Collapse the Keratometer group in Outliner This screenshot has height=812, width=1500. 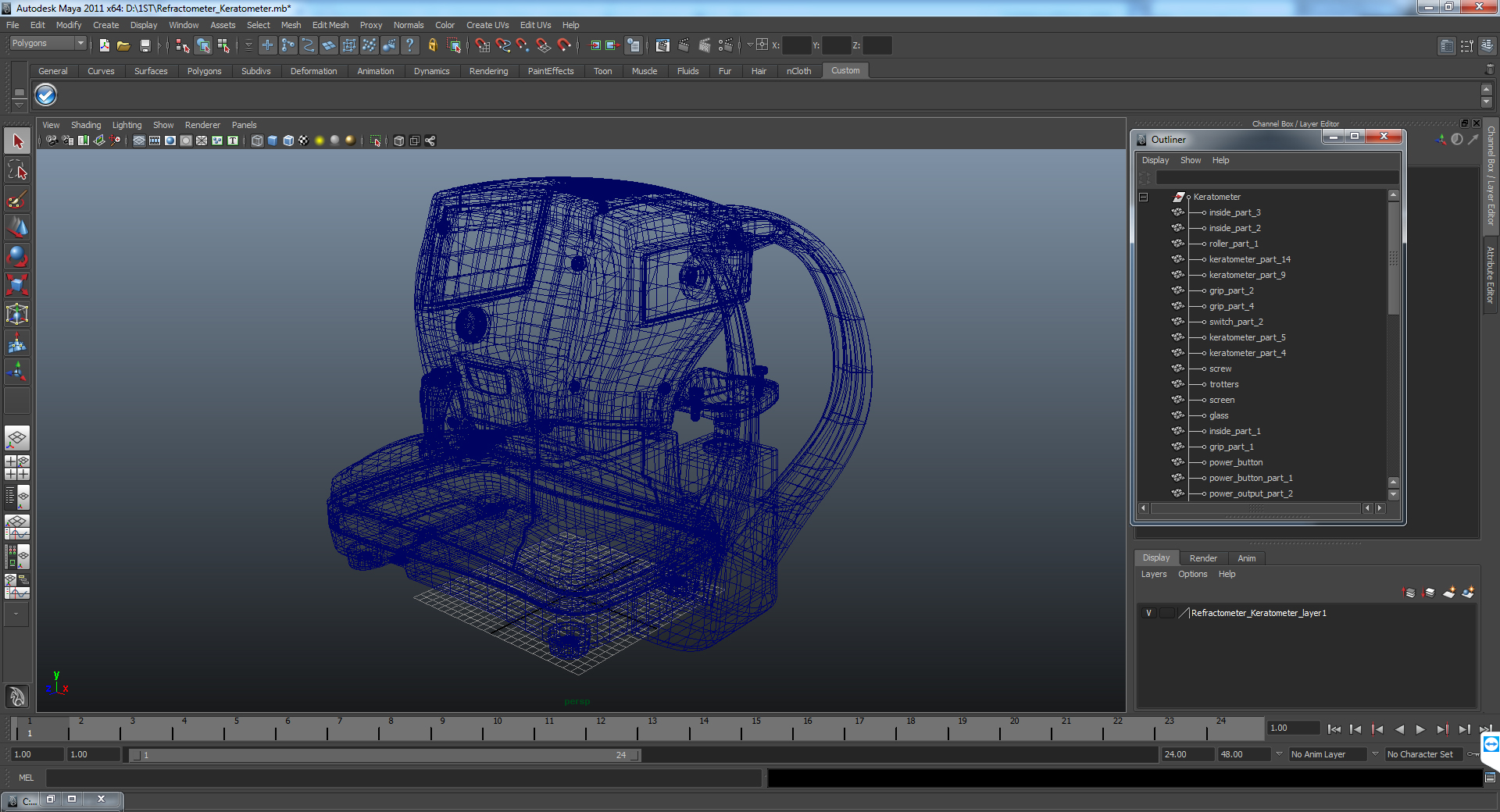click(1143, 197)
